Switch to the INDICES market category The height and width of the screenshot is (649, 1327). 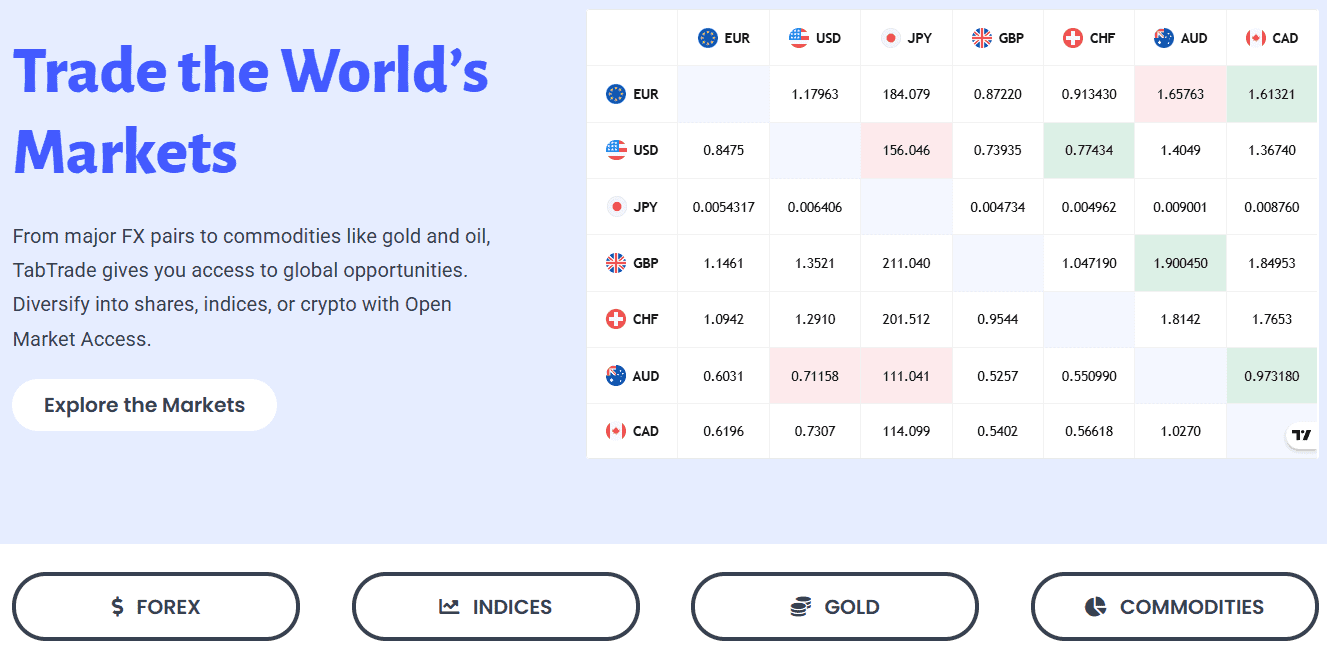[x=496, y=607]
